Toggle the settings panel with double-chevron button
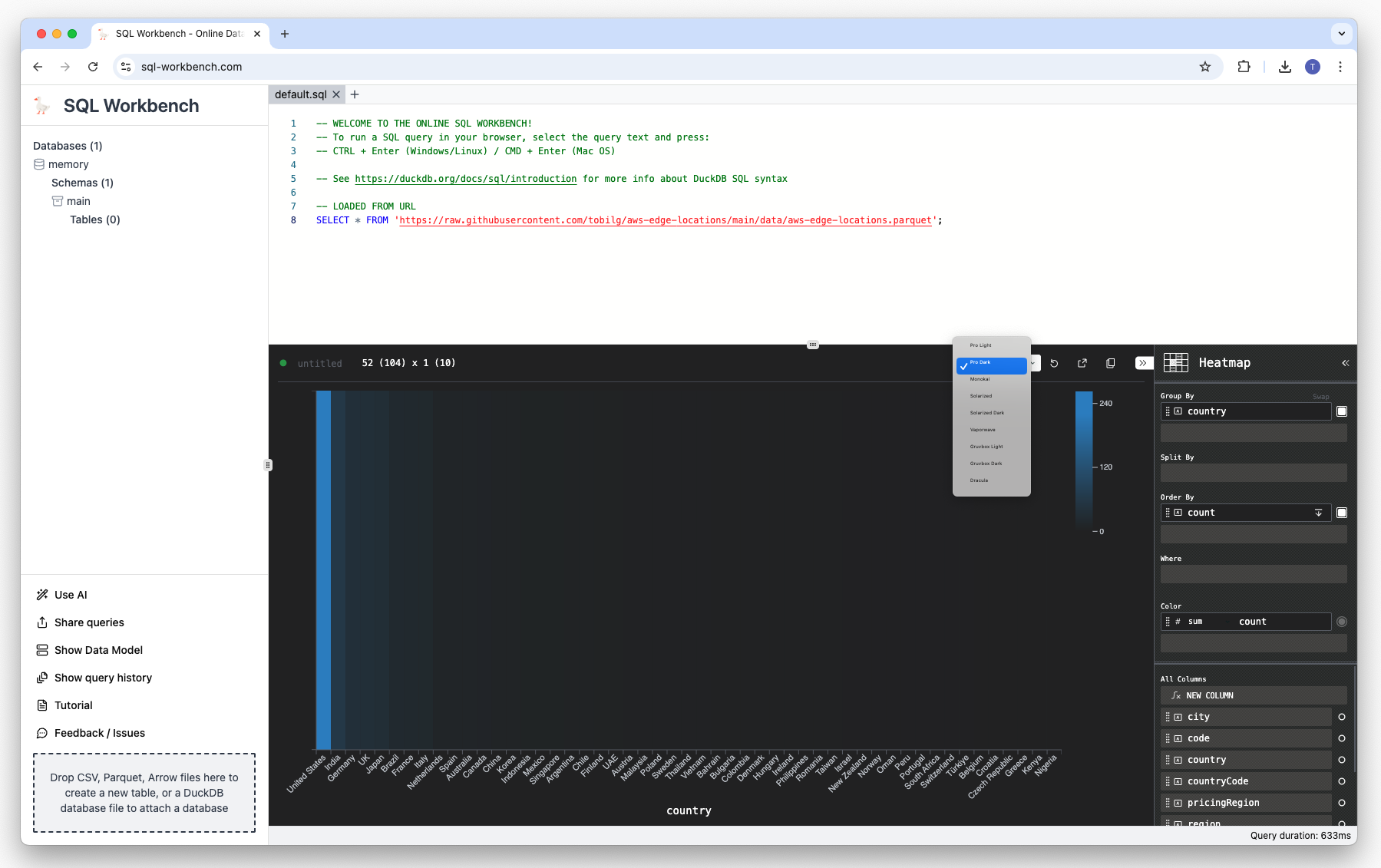 coord(1143,363)
